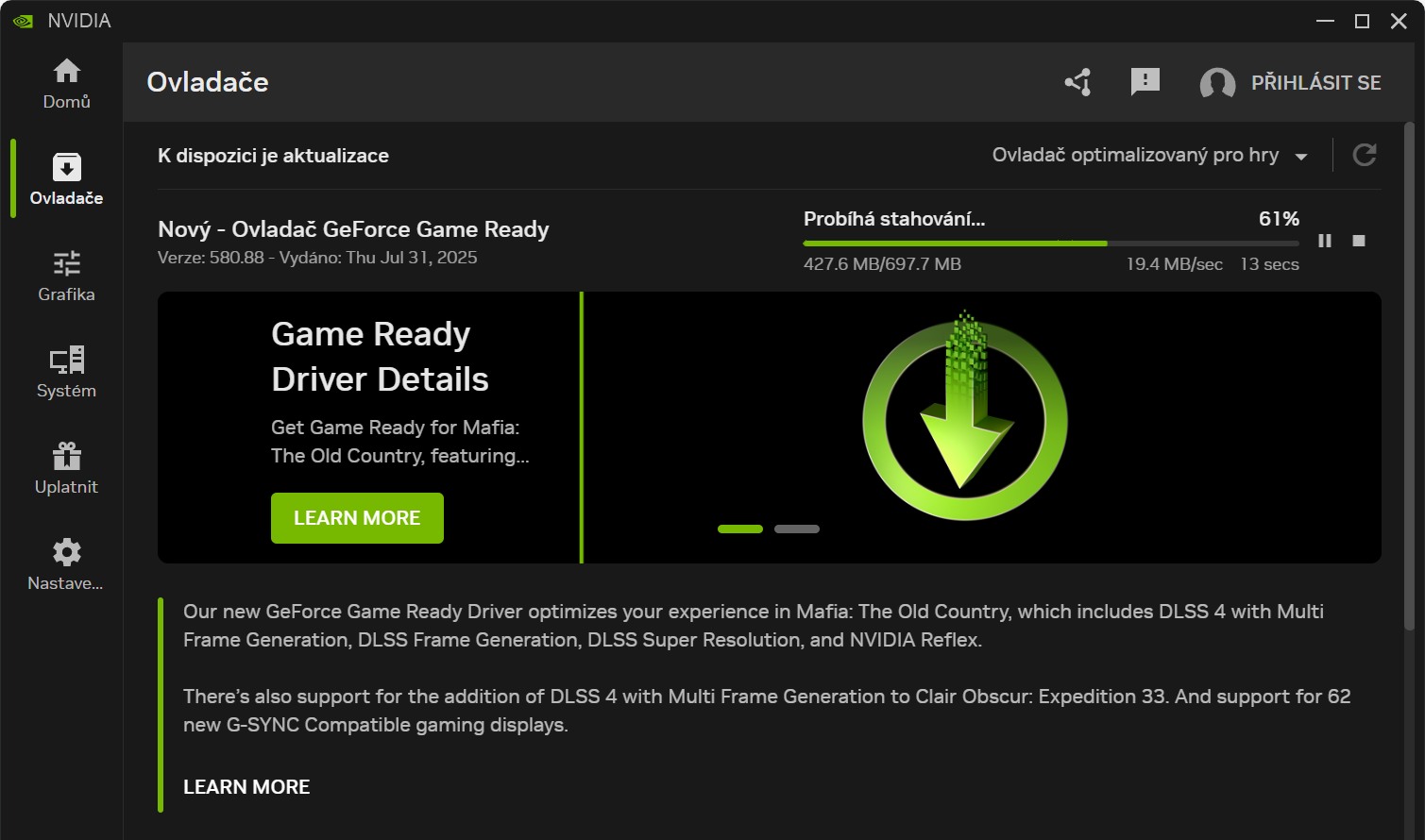Click the 61% progress value
This screenshot has height=840, width=1425.
click(x=1279, y=219)
